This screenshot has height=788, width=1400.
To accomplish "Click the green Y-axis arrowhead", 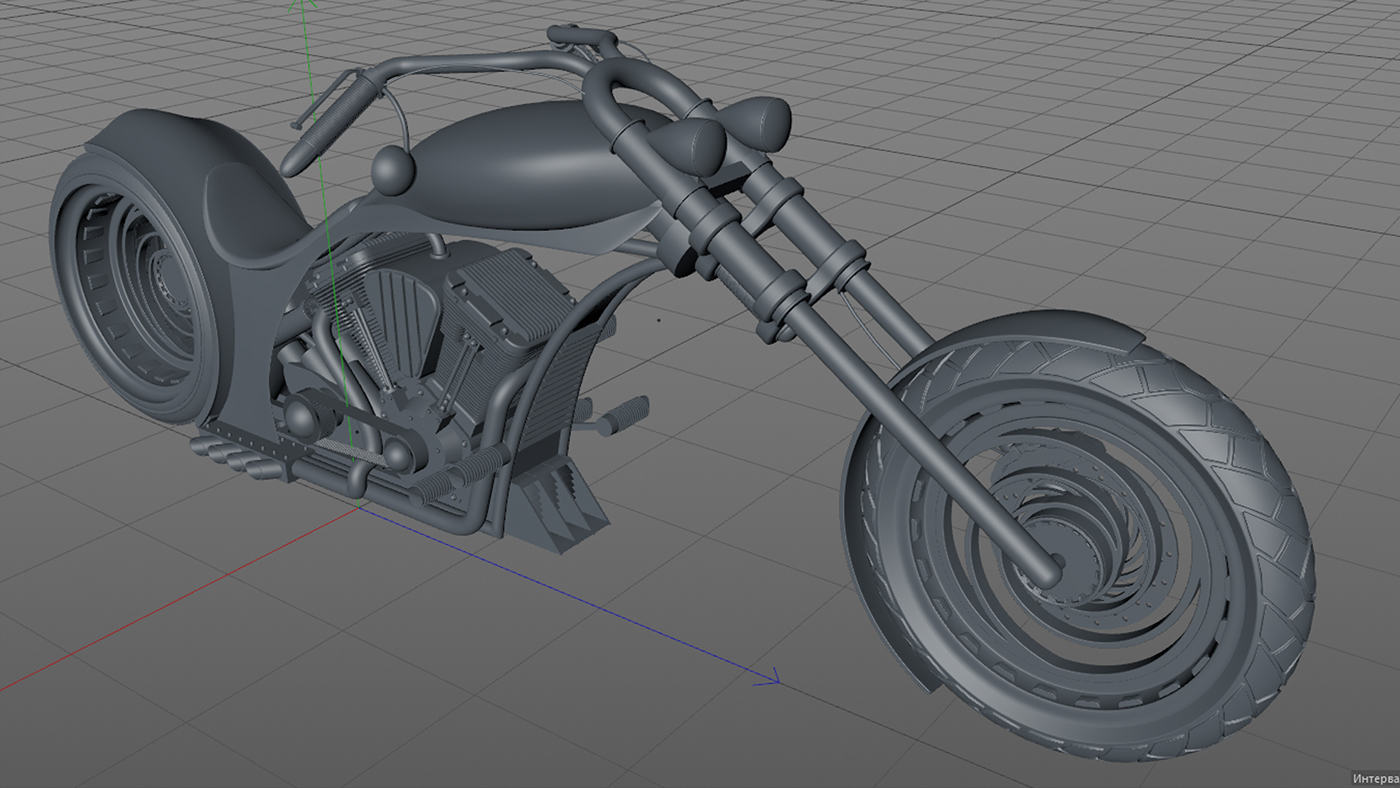I will 303,7.
